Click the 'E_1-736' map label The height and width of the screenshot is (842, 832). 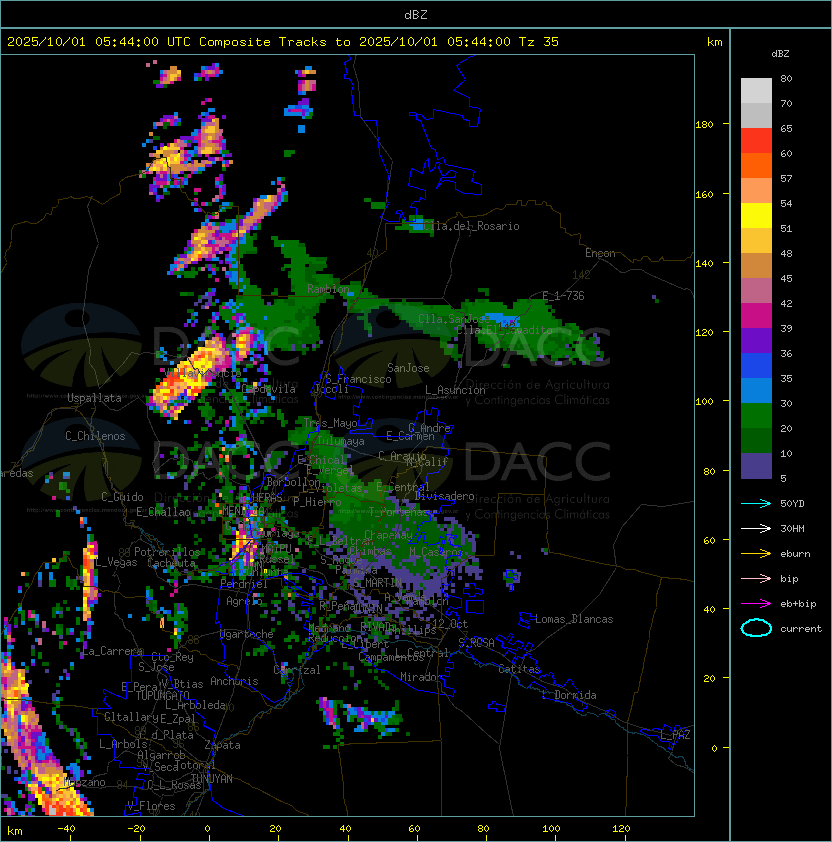(x=563, y=296)
